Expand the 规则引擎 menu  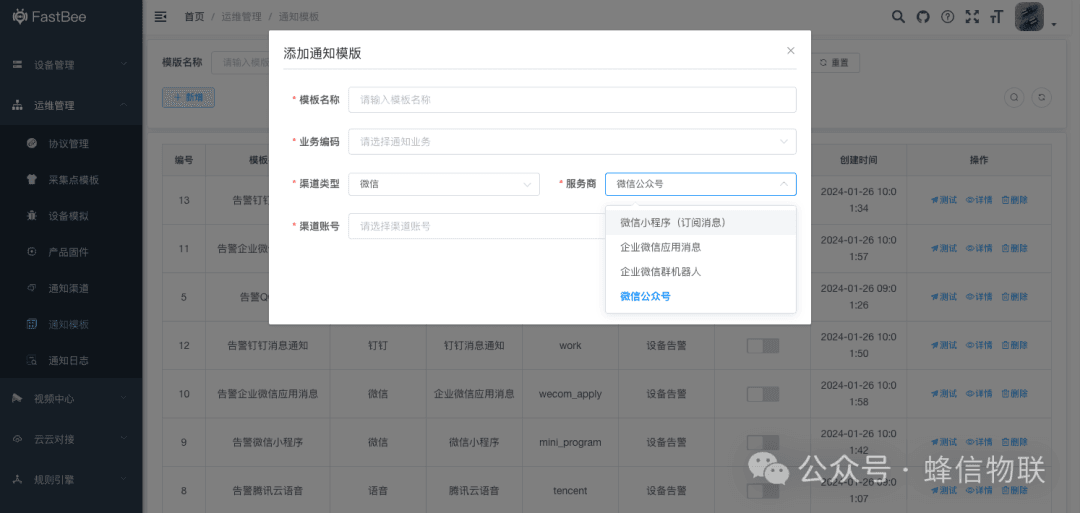[71, 479]
